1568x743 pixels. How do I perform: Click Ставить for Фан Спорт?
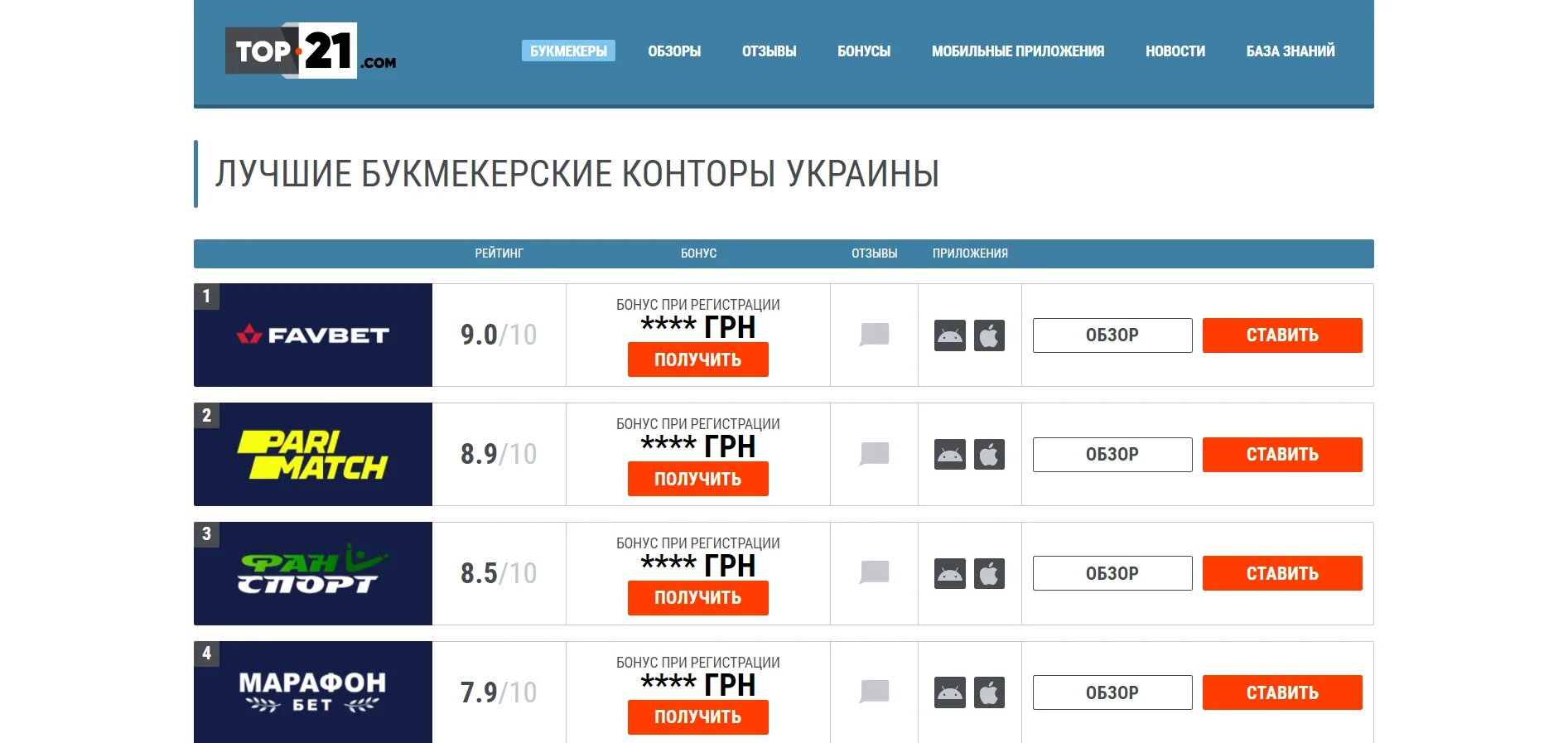[1282, 573]
